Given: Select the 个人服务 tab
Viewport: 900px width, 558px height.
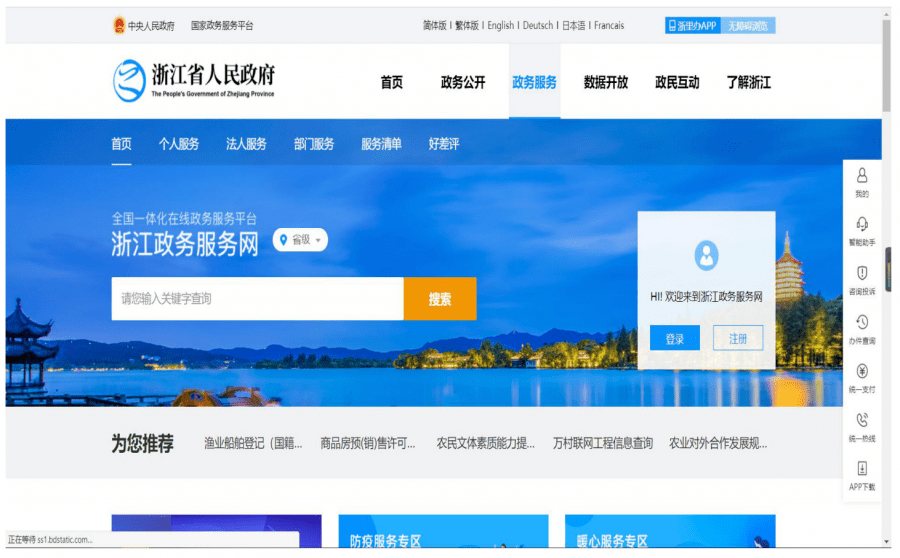Looking at the screenshot, I should pos(179,144).
